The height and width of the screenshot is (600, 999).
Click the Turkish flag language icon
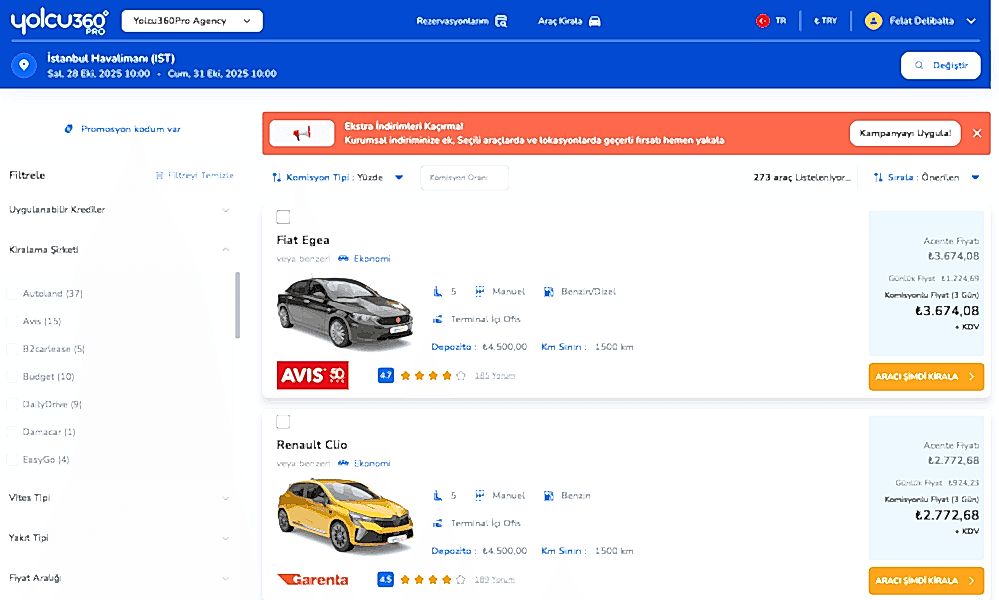(763, 21)
